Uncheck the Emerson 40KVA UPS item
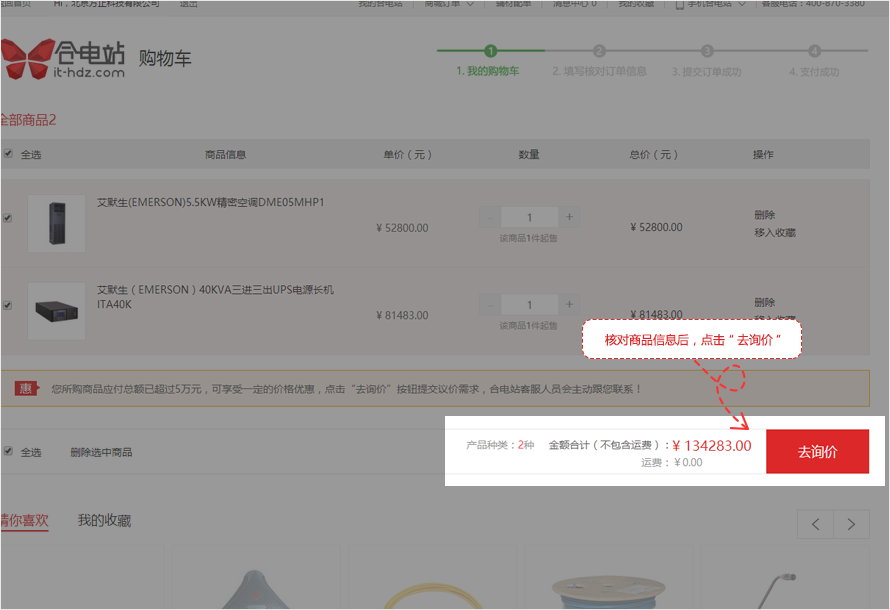The image size is (890, 610). (8, 305)
